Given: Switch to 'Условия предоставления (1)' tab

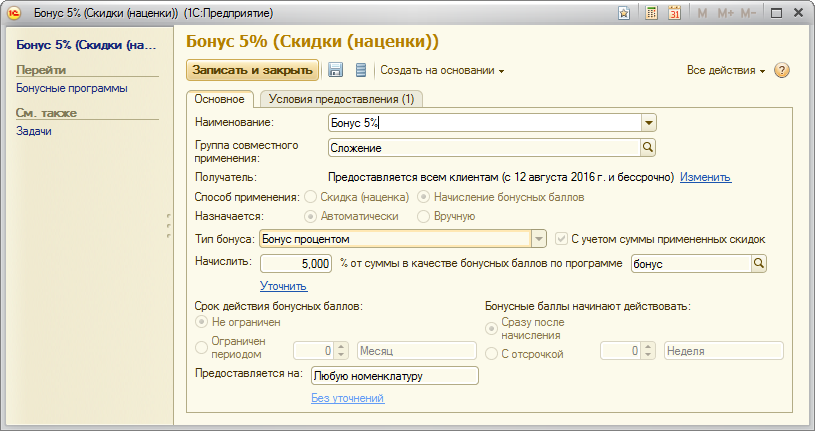Looking at the screenshot, I should coord(341,99).
